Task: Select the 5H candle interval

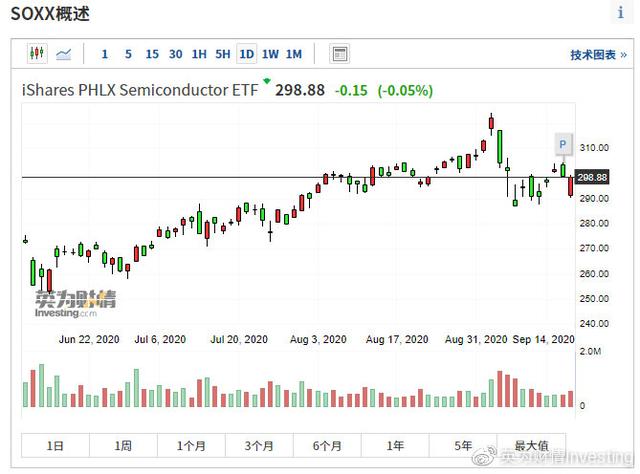Action: click(x=223, y=54)
